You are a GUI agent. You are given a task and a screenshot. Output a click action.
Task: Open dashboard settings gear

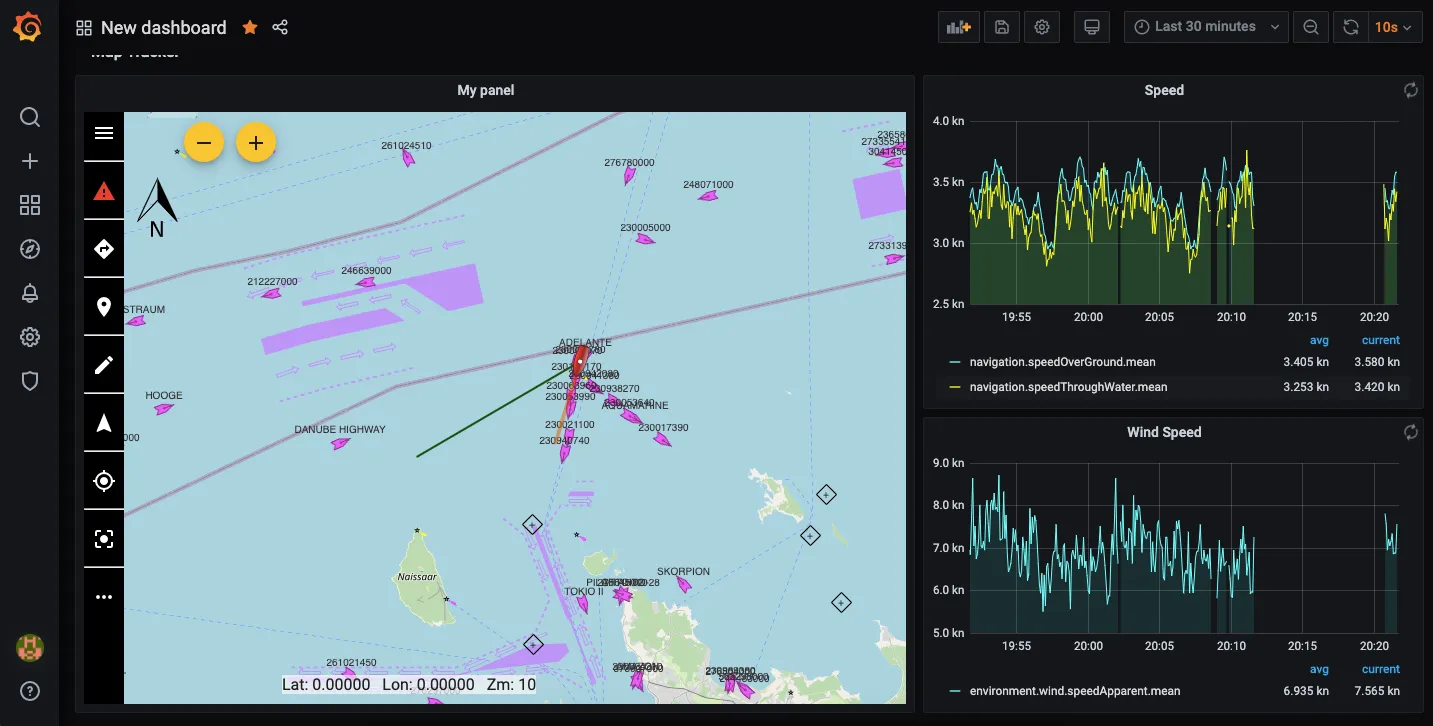(1042, 27)
